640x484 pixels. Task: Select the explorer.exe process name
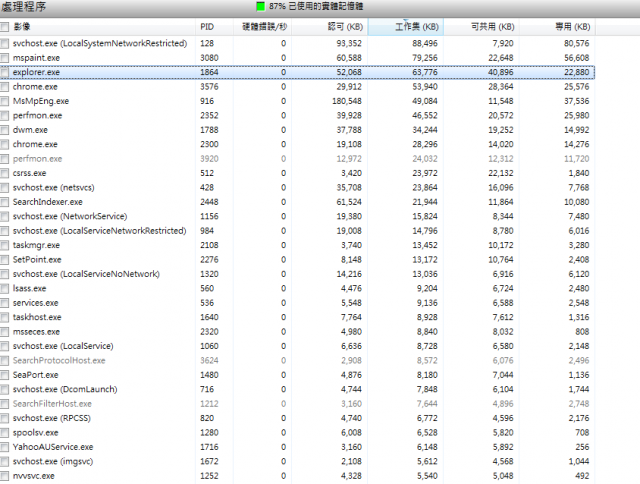pos(36,72)
